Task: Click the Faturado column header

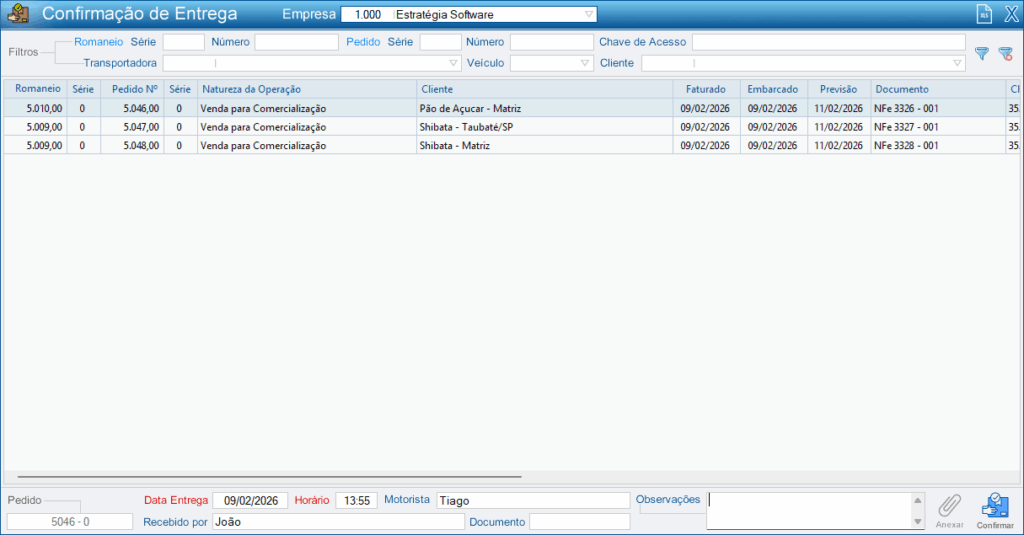Action: pyautogui.click(x=706, y=89)
